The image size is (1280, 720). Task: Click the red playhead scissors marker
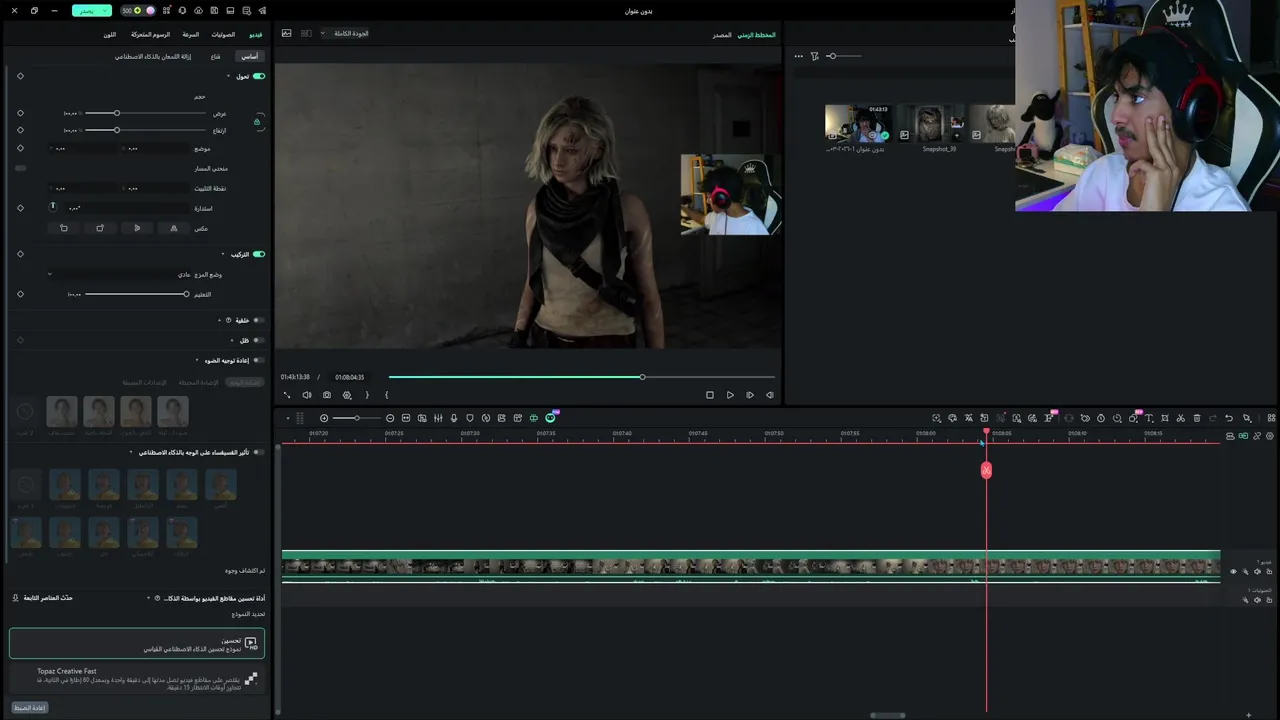point(986,470)
